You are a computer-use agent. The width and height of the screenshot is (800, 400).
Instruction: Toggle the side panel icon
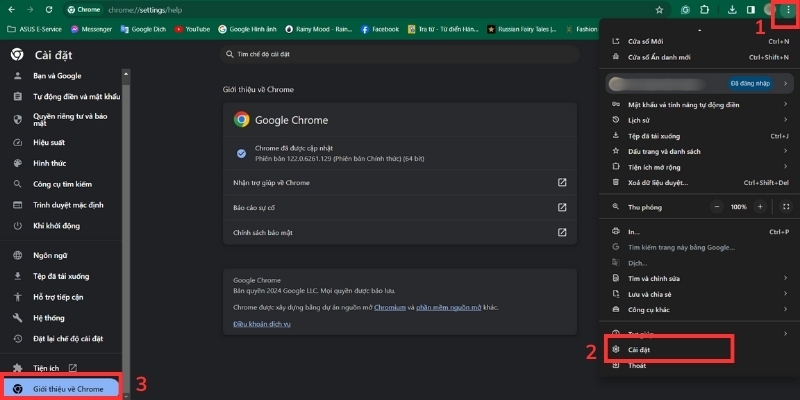[x=751, y=9]
